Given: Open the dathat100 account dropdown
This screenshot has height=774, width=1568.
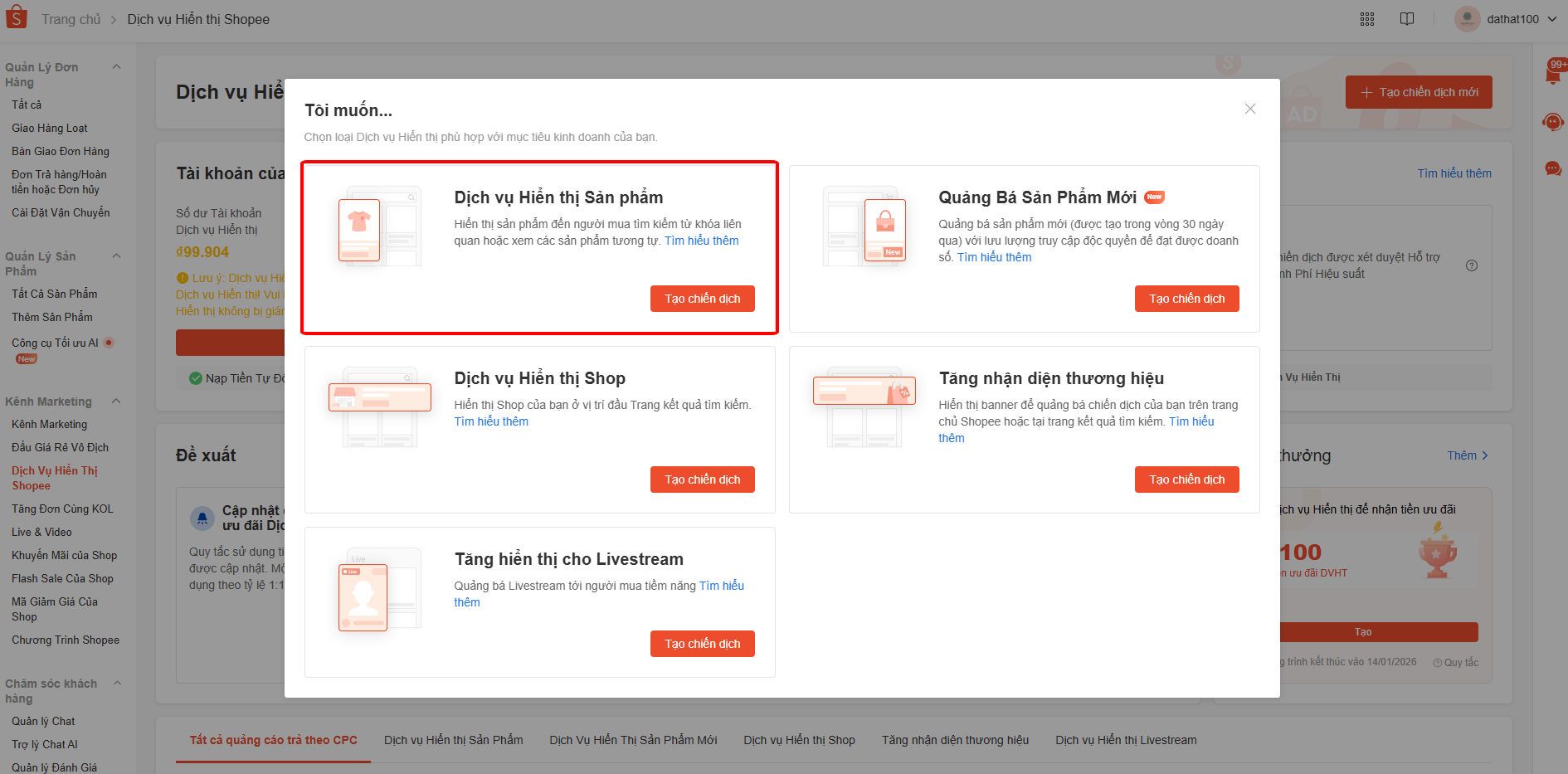Looking at the screenshot, I should point(1507,19).
